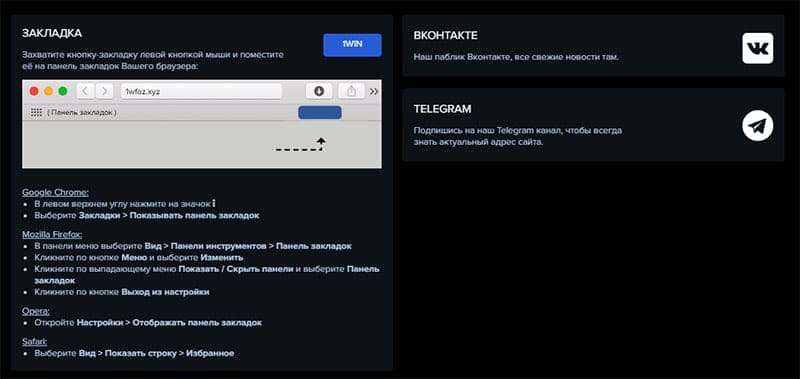Click text 'Закладки > Показывать панель закладок'
The width and height of the screenshot is (800, 379).
[x=169, y=215]
